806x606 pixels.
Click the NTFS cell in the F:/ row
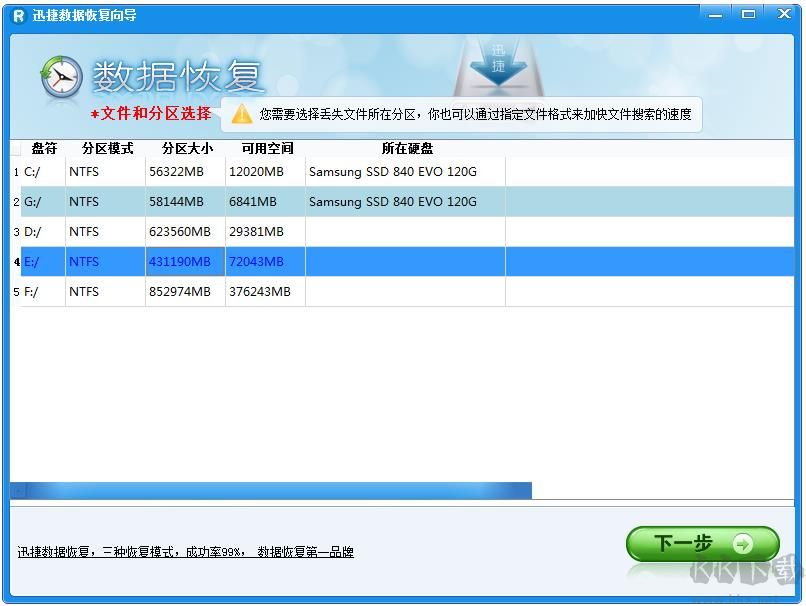coord(105,292)
